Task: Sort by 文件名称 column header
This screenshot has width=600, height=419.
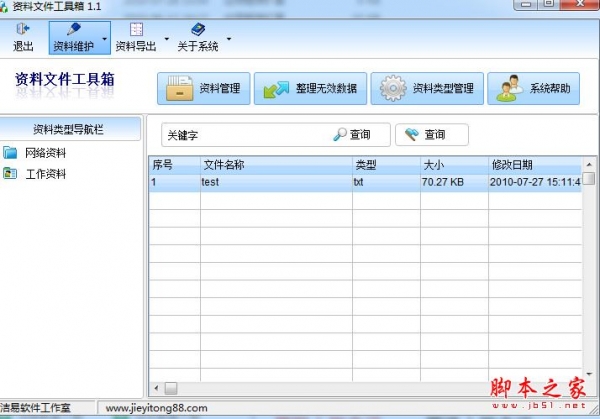Action: [x=276, y=165]
